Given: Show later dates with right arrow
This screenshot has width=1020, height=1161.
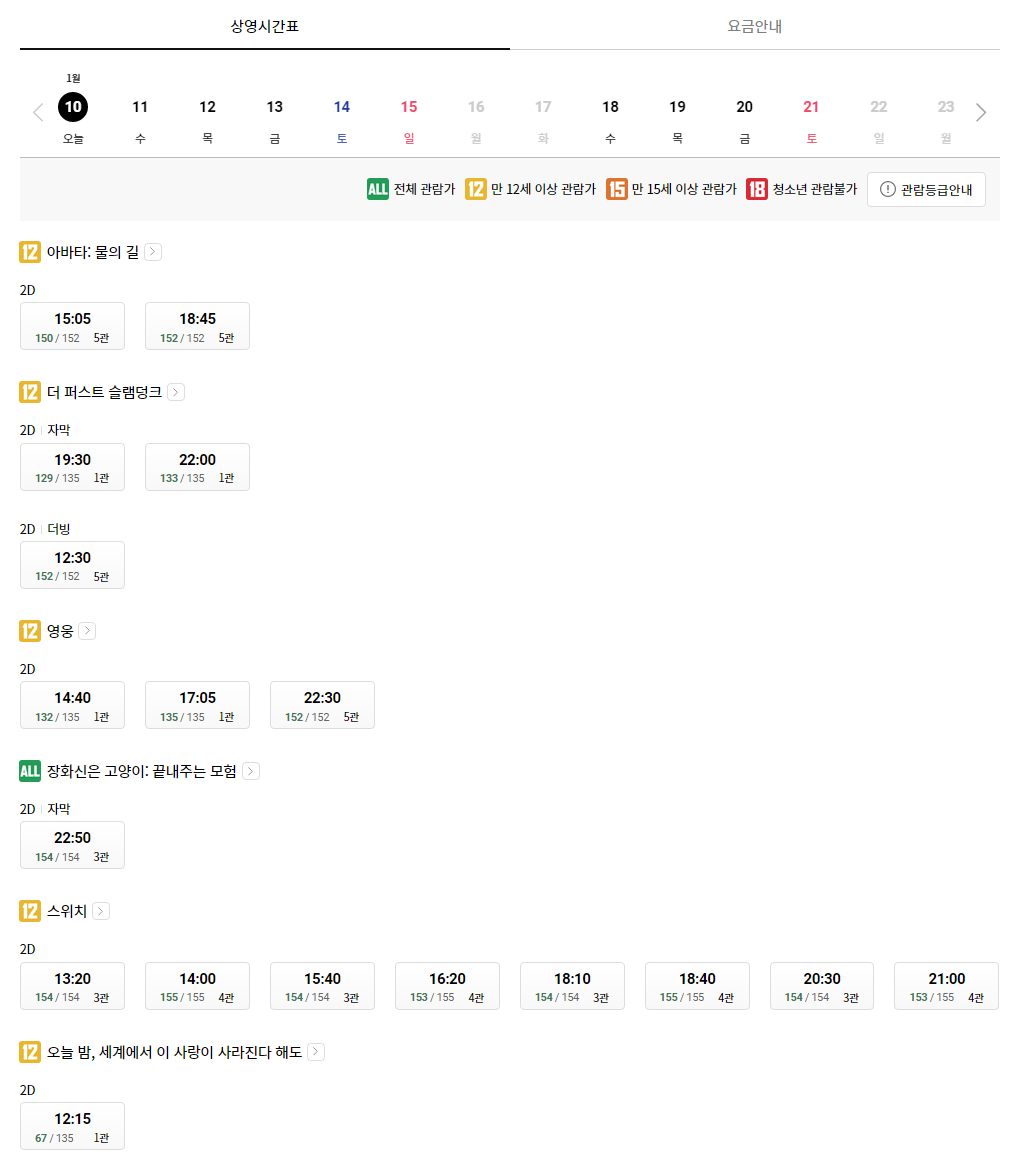Looking at the screenshot, I should coord(981,113).
